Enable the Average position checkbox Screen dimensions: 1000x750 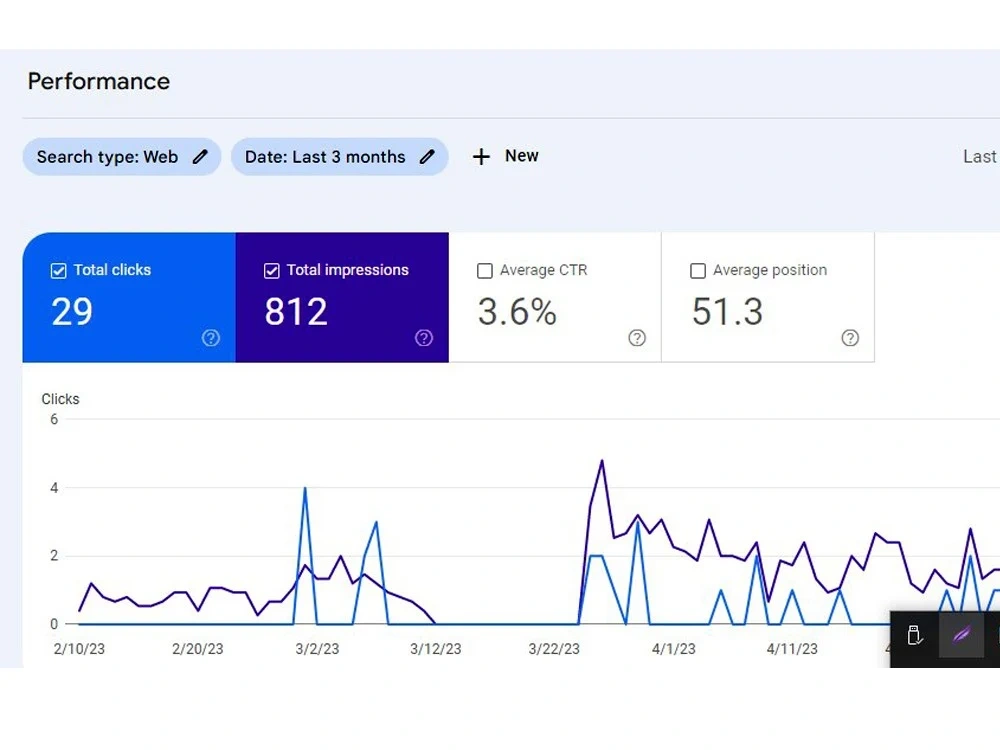click(698, 271)
